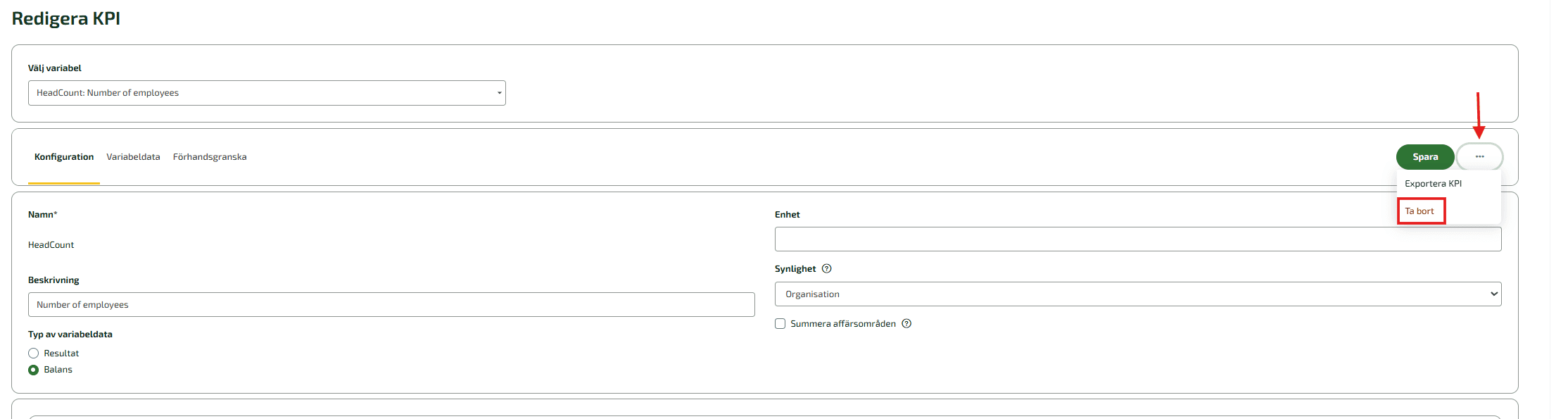Switch to the Konfiguration tab
The width and height of the screenshot is (1568, 419).
coord(64,157)
